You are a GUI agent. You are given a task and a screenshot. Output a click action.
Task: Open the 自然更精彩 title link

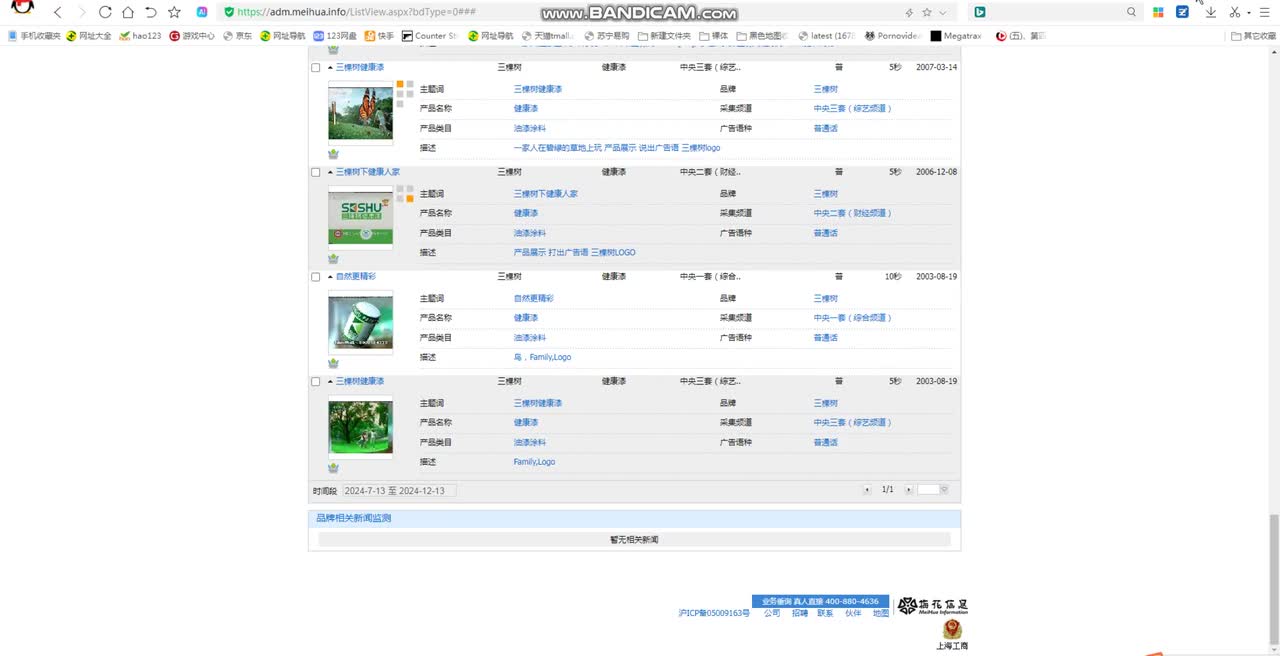tap(355, 277)
